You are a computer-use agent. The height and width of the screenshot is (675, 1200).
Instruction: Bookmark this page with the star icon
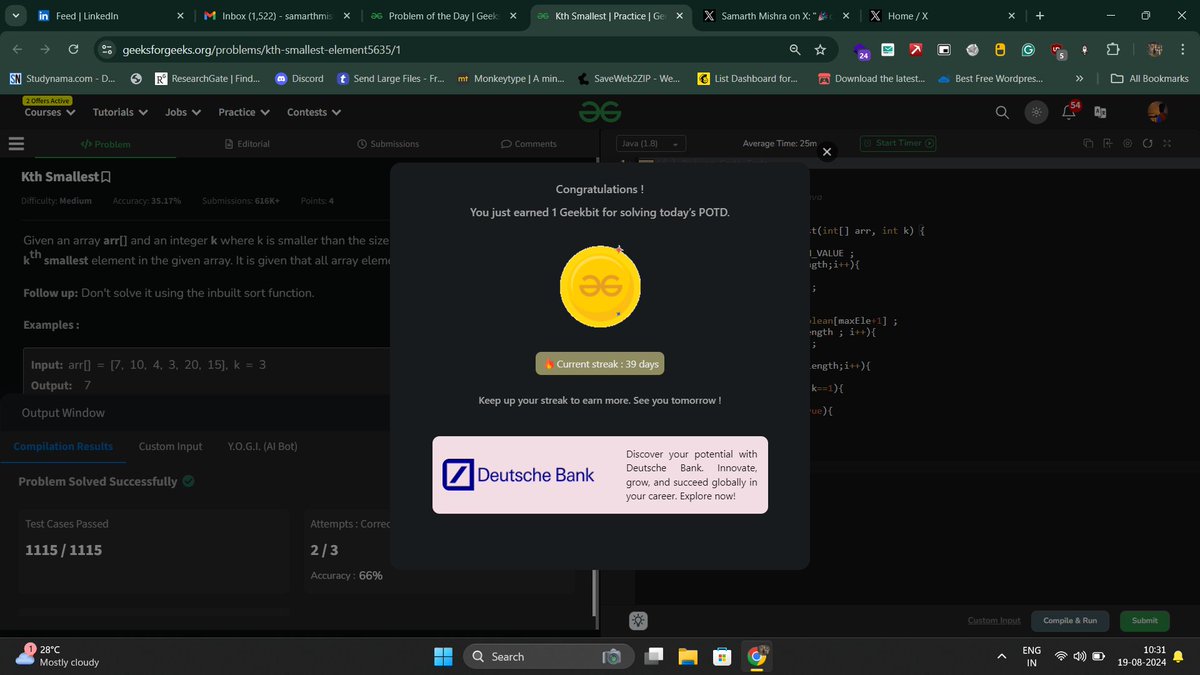click(x=820, y=49)
